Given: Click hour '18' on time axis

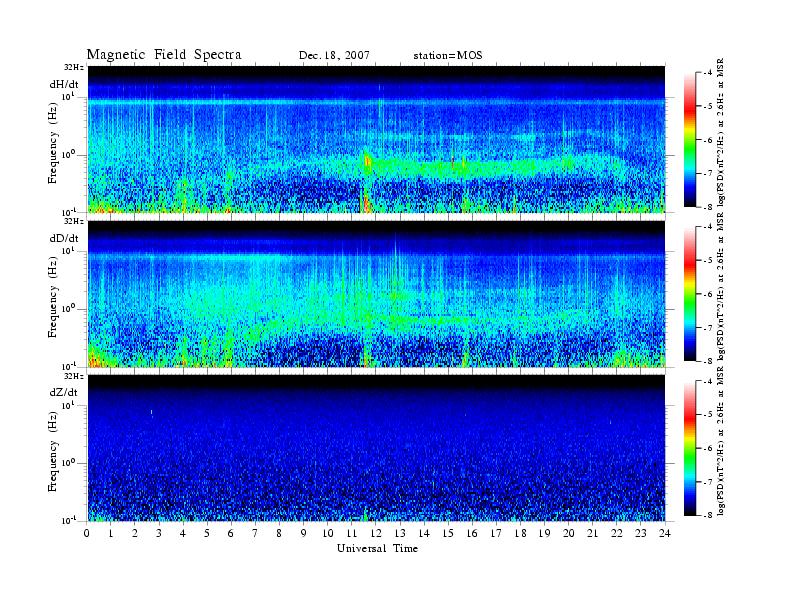Looking at the screenshot, I should [520, 533].
